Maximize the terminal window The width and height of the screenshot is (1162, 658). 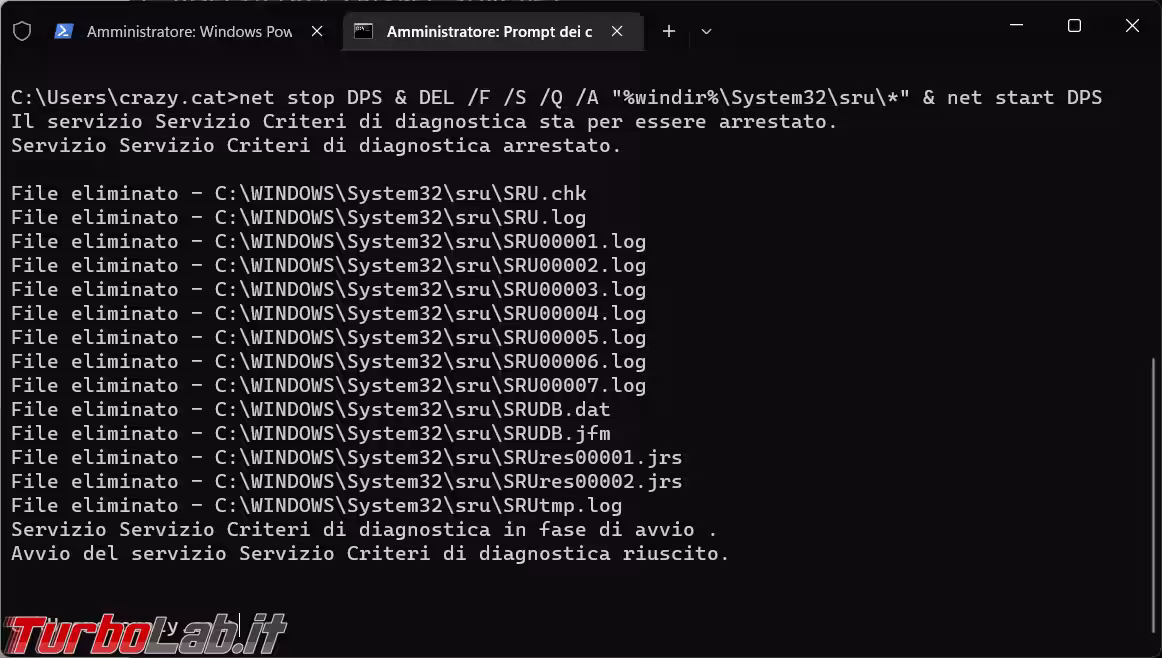click(x=1074, y=26)
